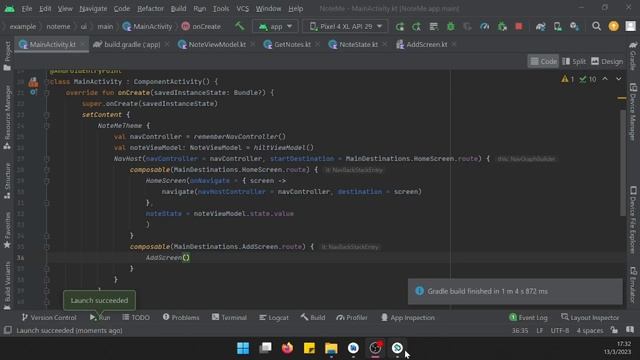Open the Device Manager toolbar icon

(x=558, y=27)
